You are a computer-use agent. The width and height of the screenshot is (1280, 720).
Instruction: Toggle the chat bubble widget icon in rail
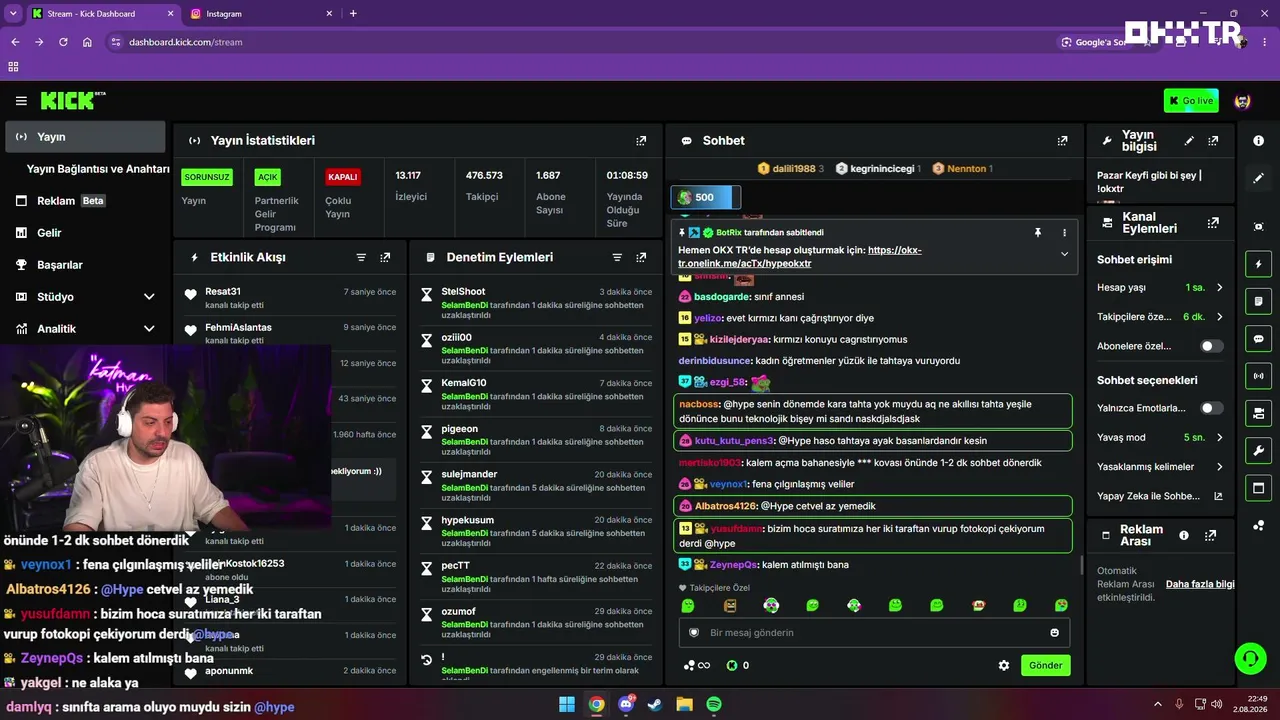pos(1258,339)
